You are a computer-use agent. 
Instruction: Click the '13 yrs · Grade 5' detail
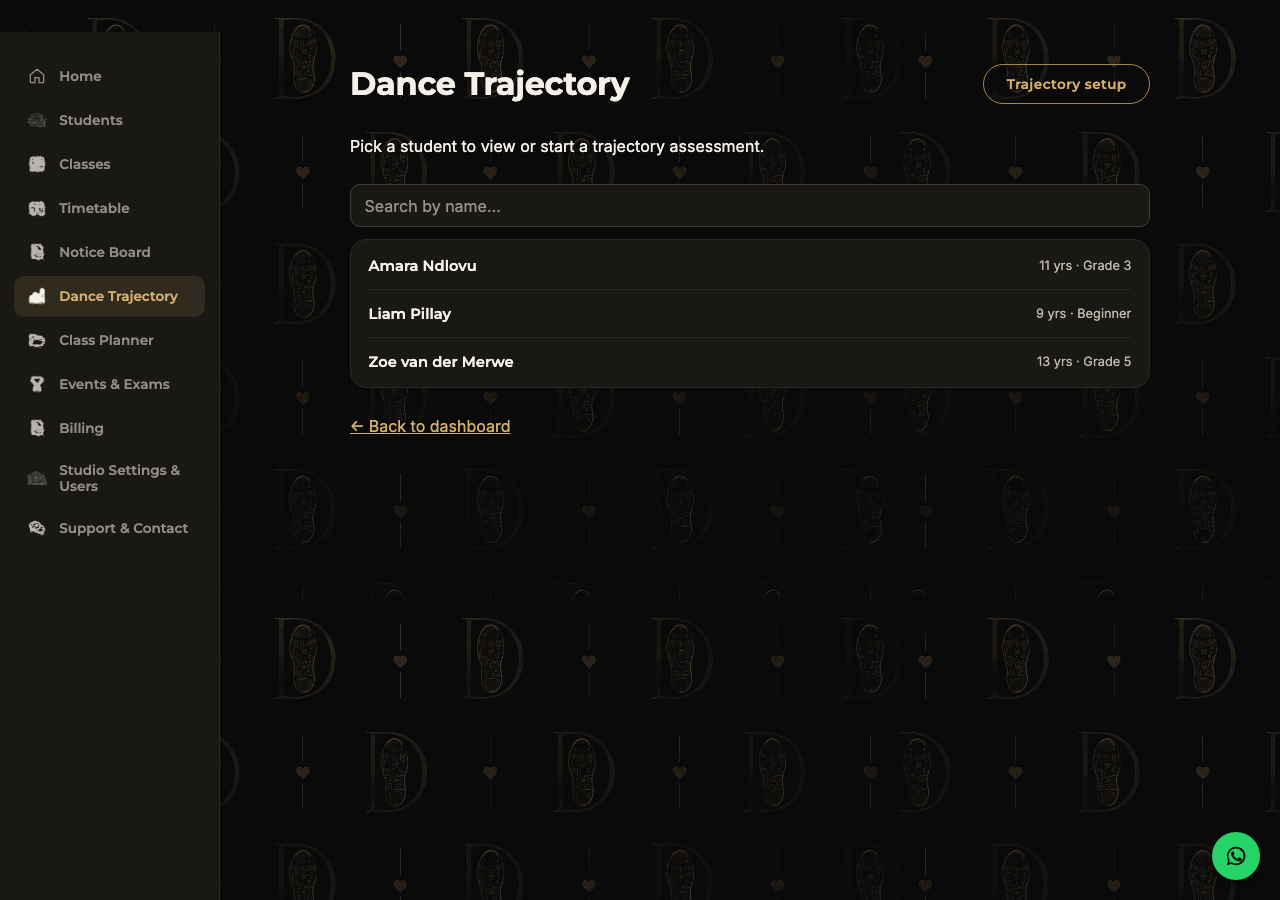(x=1084, y=362)
